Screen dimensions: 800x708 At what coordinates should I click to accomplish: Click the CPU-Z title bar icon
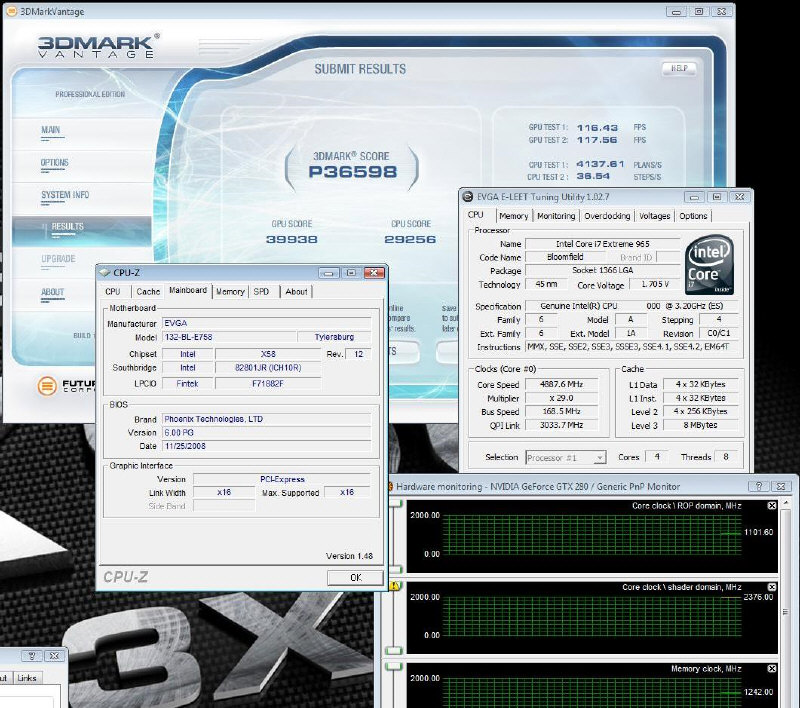click(105, 272)
